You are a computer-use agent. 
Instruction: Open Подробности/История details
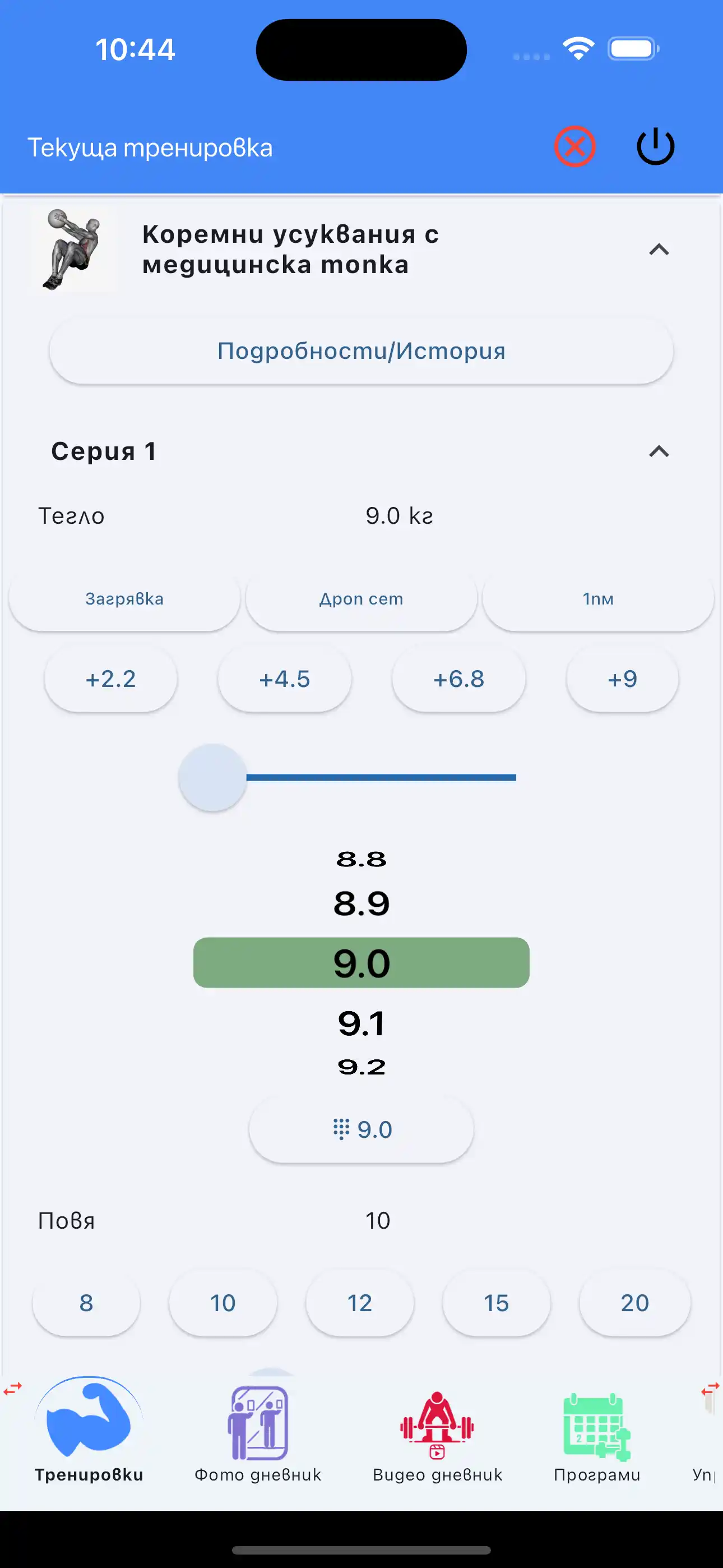[x=361, y=351]
